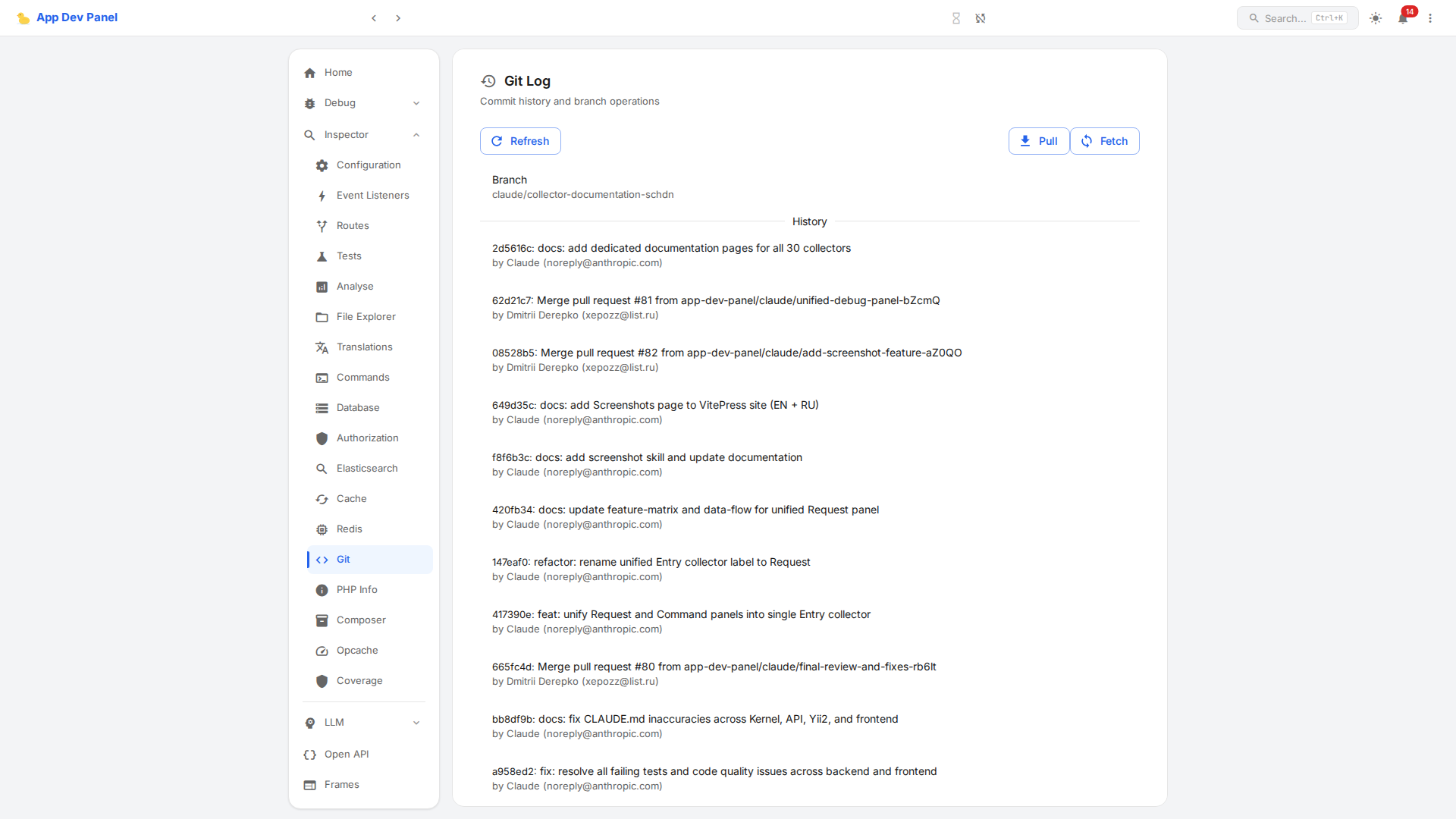Open the Git panel in sidebar
1456x819 pixels.
click(342, 559)
